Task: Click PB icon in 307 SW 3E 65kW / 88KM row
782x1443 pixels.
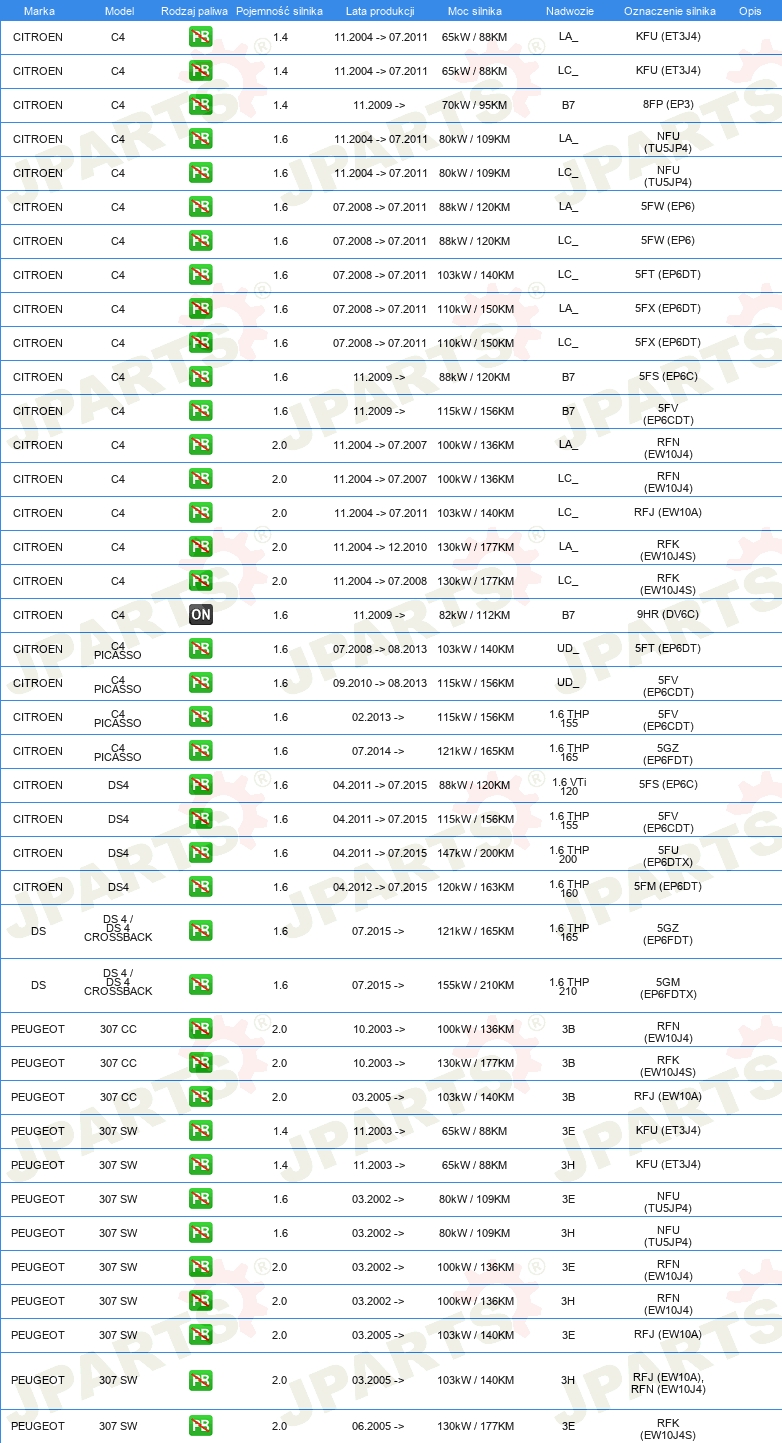Action: pyautogui.click(x=200, y=1131)
